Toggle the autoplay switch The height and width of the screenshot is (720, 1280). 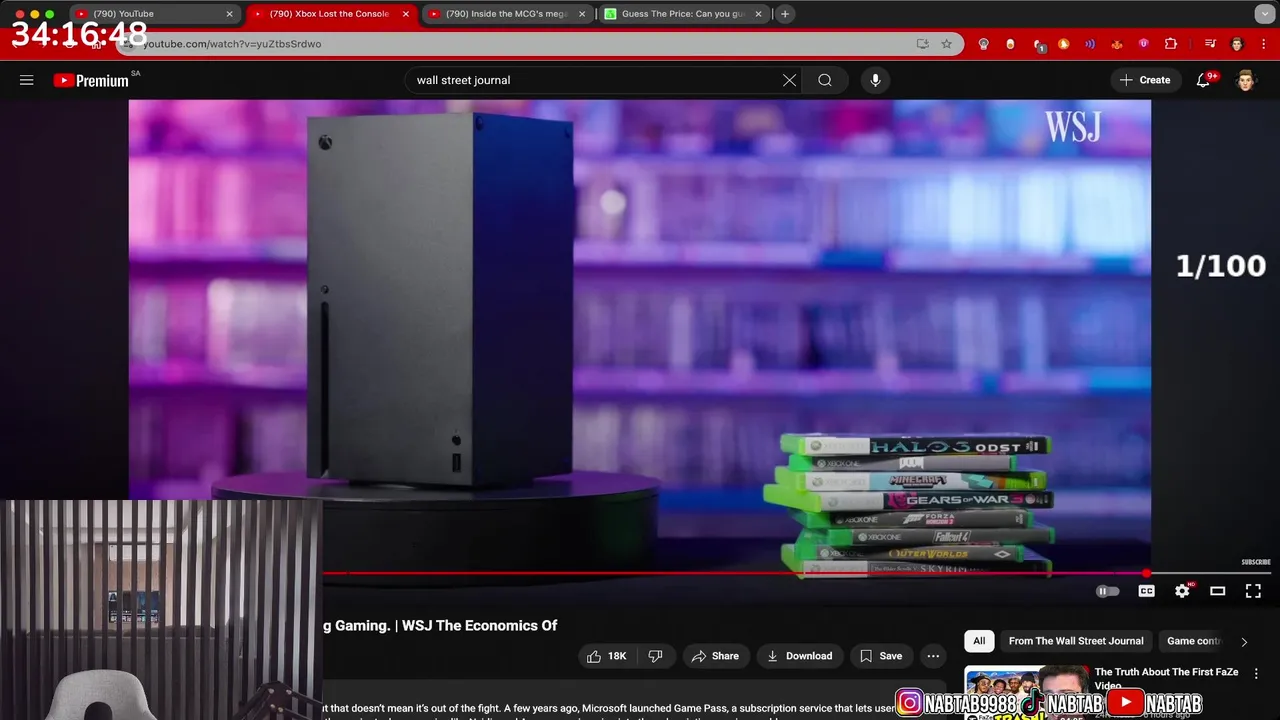pos(1108,591)
